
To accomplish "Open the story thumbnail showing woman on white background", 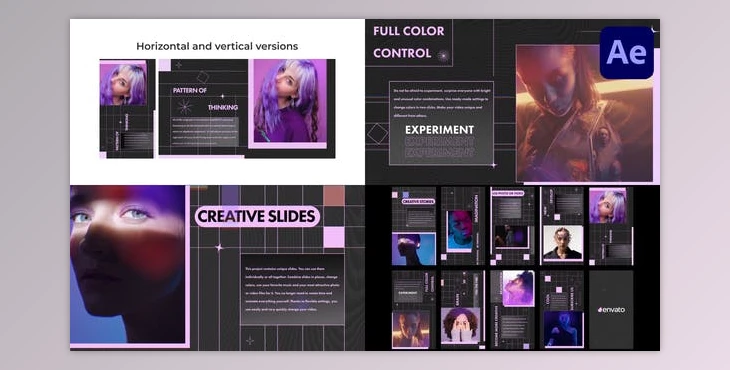I will click(562, 226).
